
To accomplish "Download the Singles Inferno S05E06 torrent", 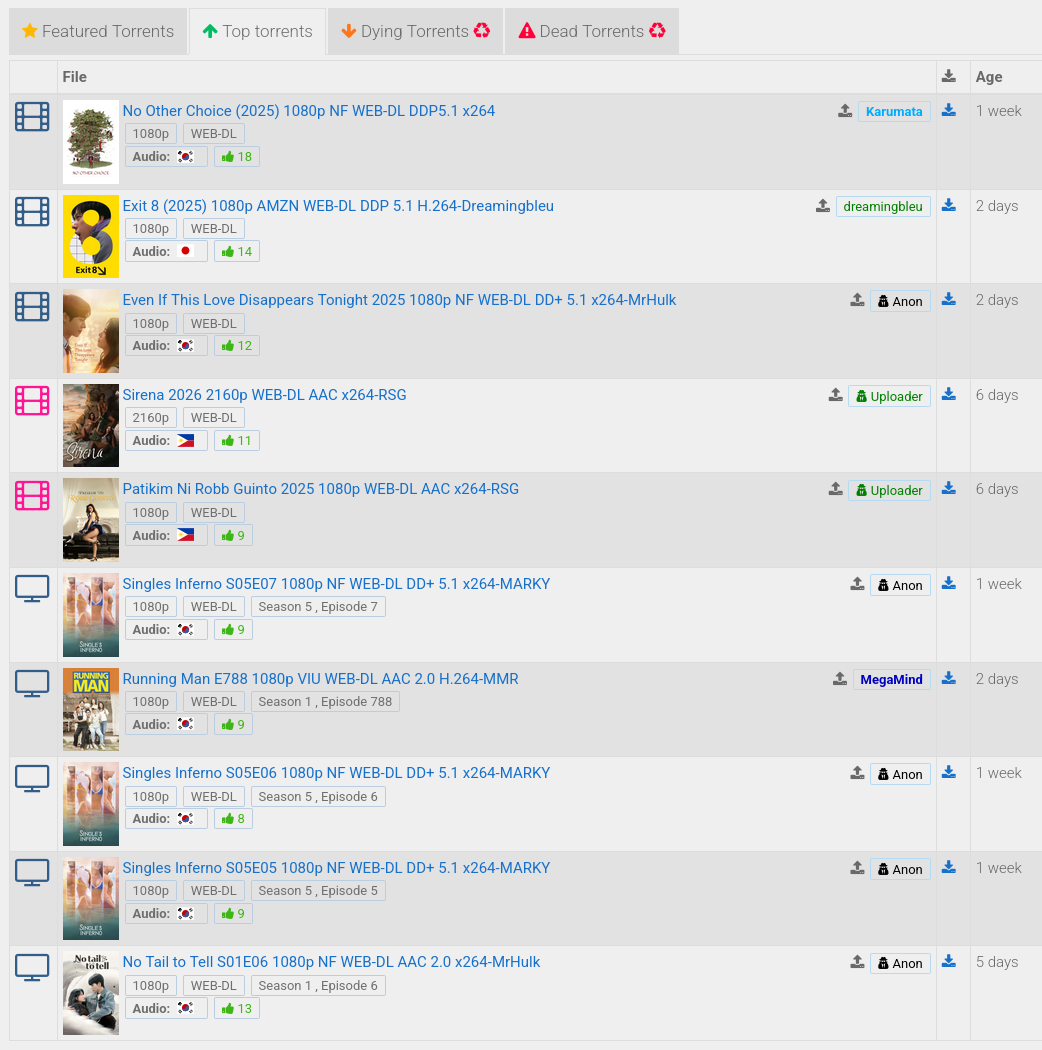I will coord(949,772).
